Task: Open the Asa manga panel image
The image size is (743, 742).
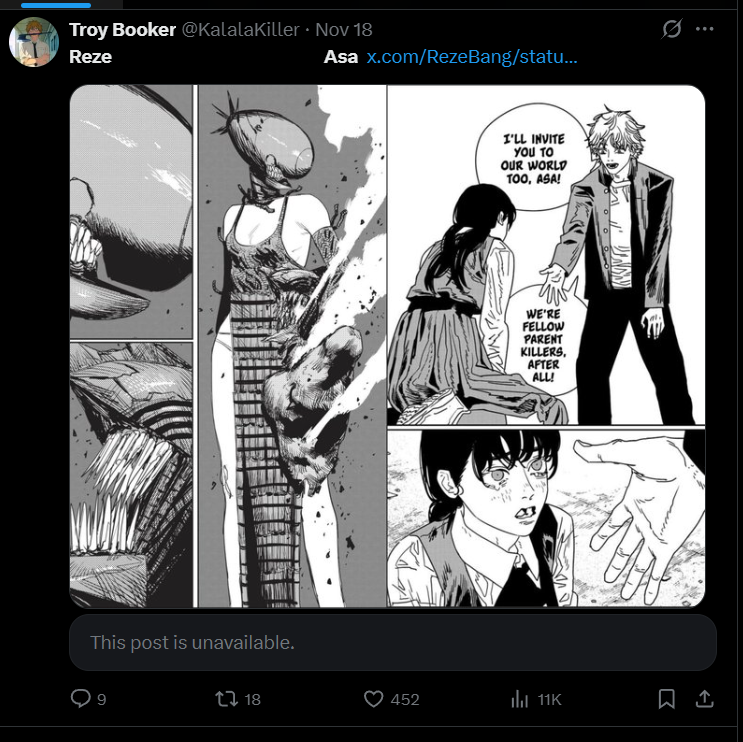Action: point(546,346)
